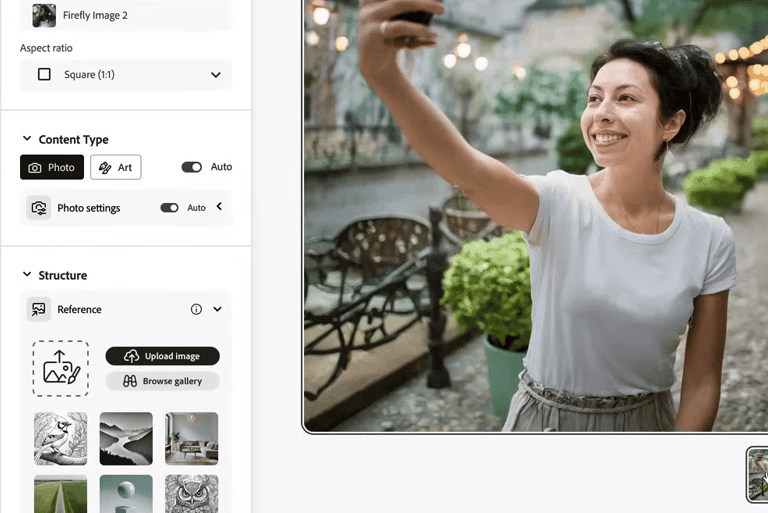Click the Photo settings label

click(89, 208)
